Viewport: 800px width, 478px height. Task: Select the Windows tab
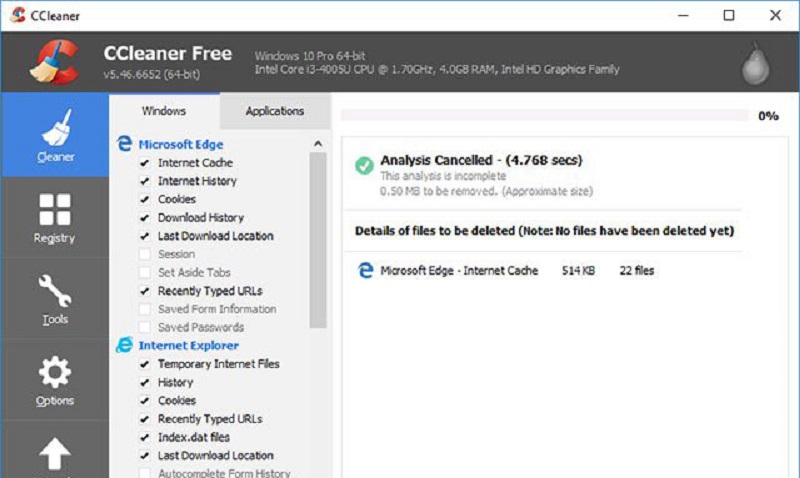coord(164,111)
